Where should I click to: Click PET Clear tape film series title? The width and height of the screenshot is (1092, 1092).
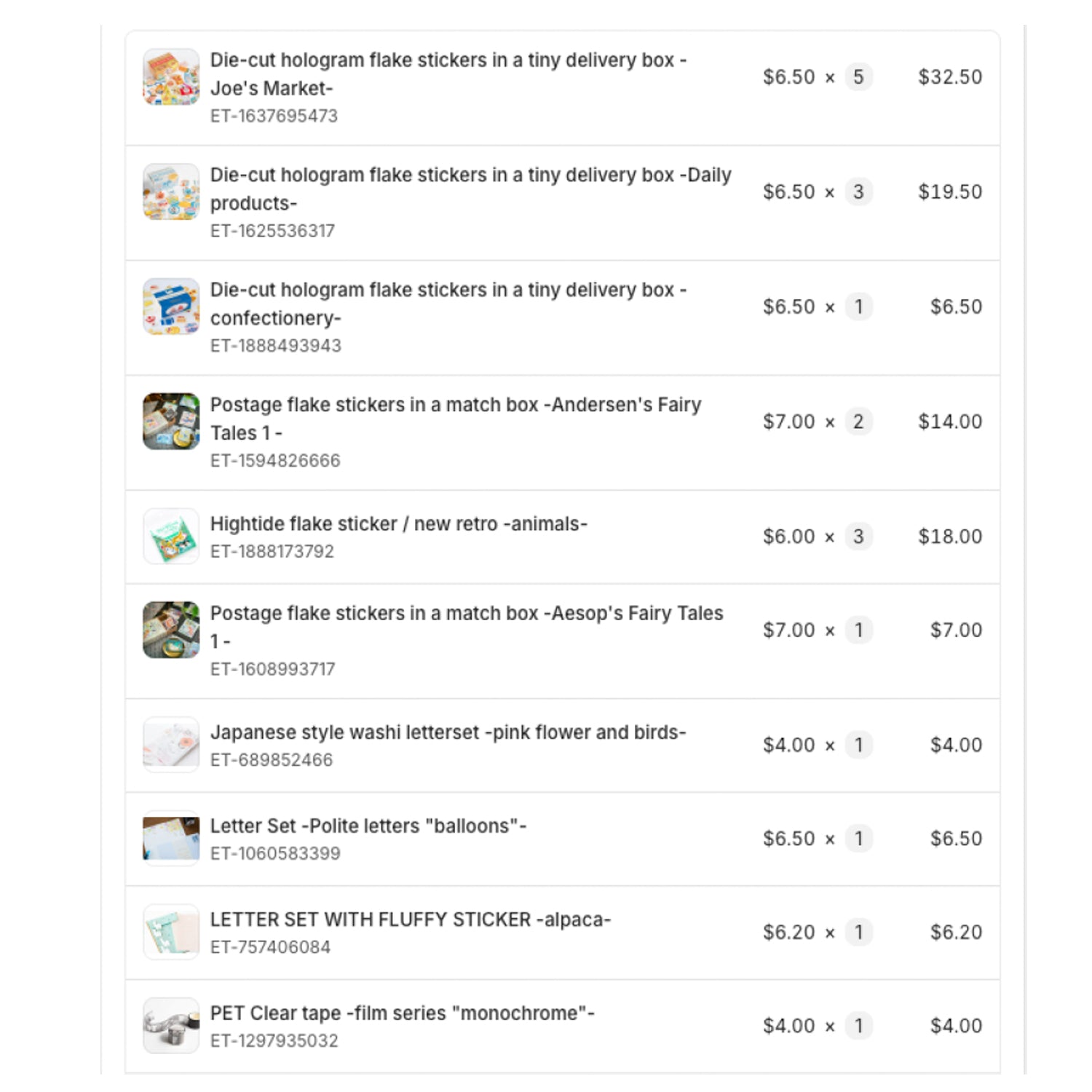coord(402,1013)
